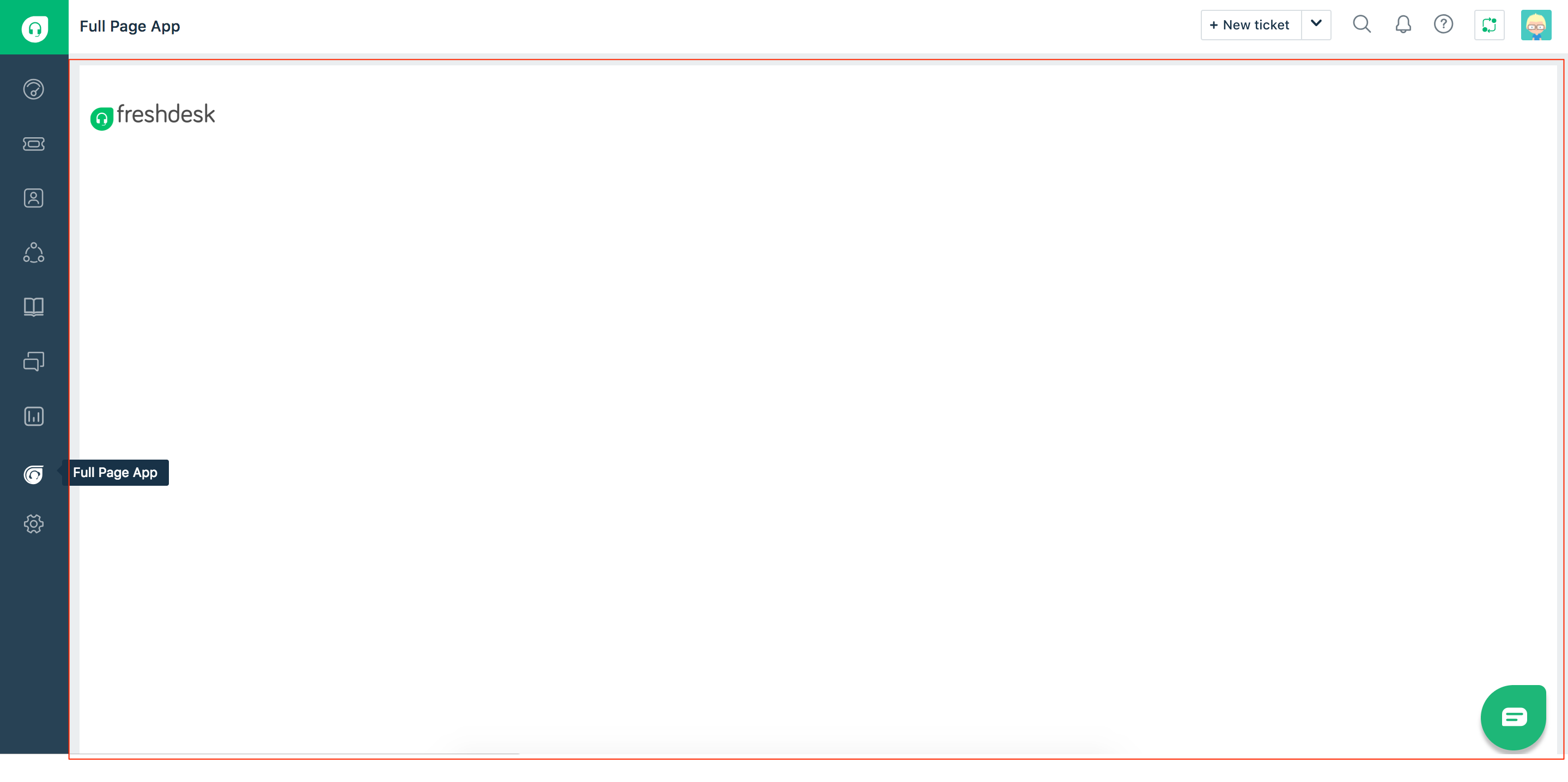Click the New ticket button

click(x=1250, y=25)
